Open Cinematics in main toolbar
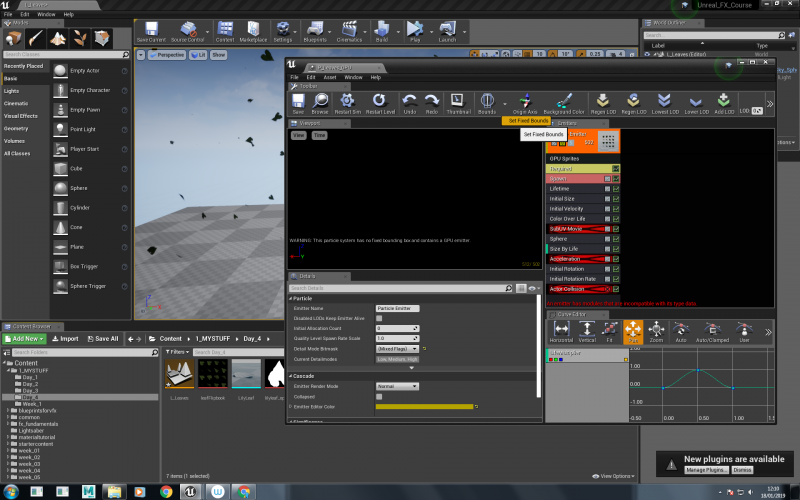The height and width of the screenshot is (500, 800). [349, 32]
